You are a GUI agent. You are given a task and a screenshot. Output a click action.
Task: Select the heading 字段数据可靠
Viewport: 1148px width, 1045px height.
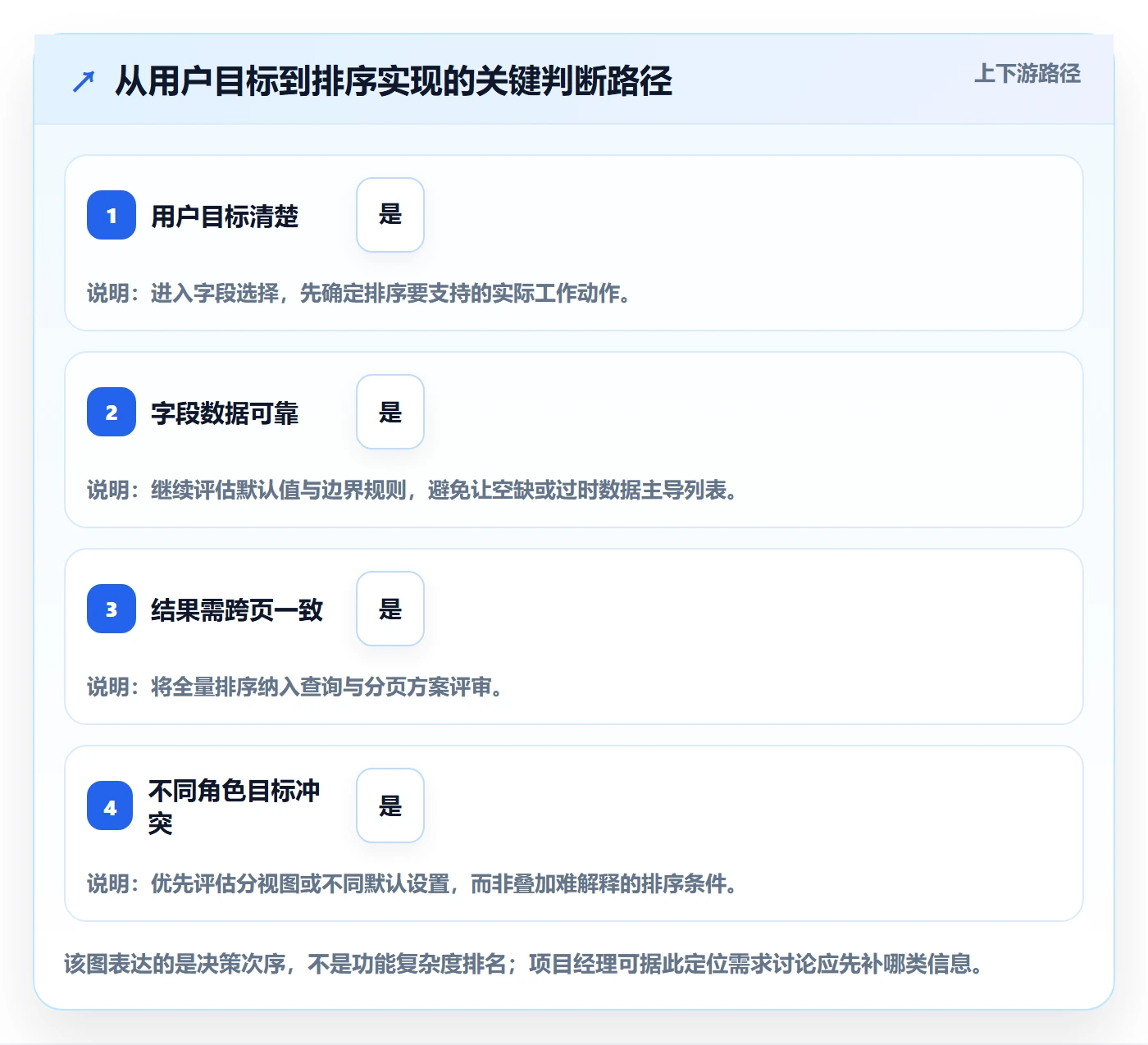225,413
